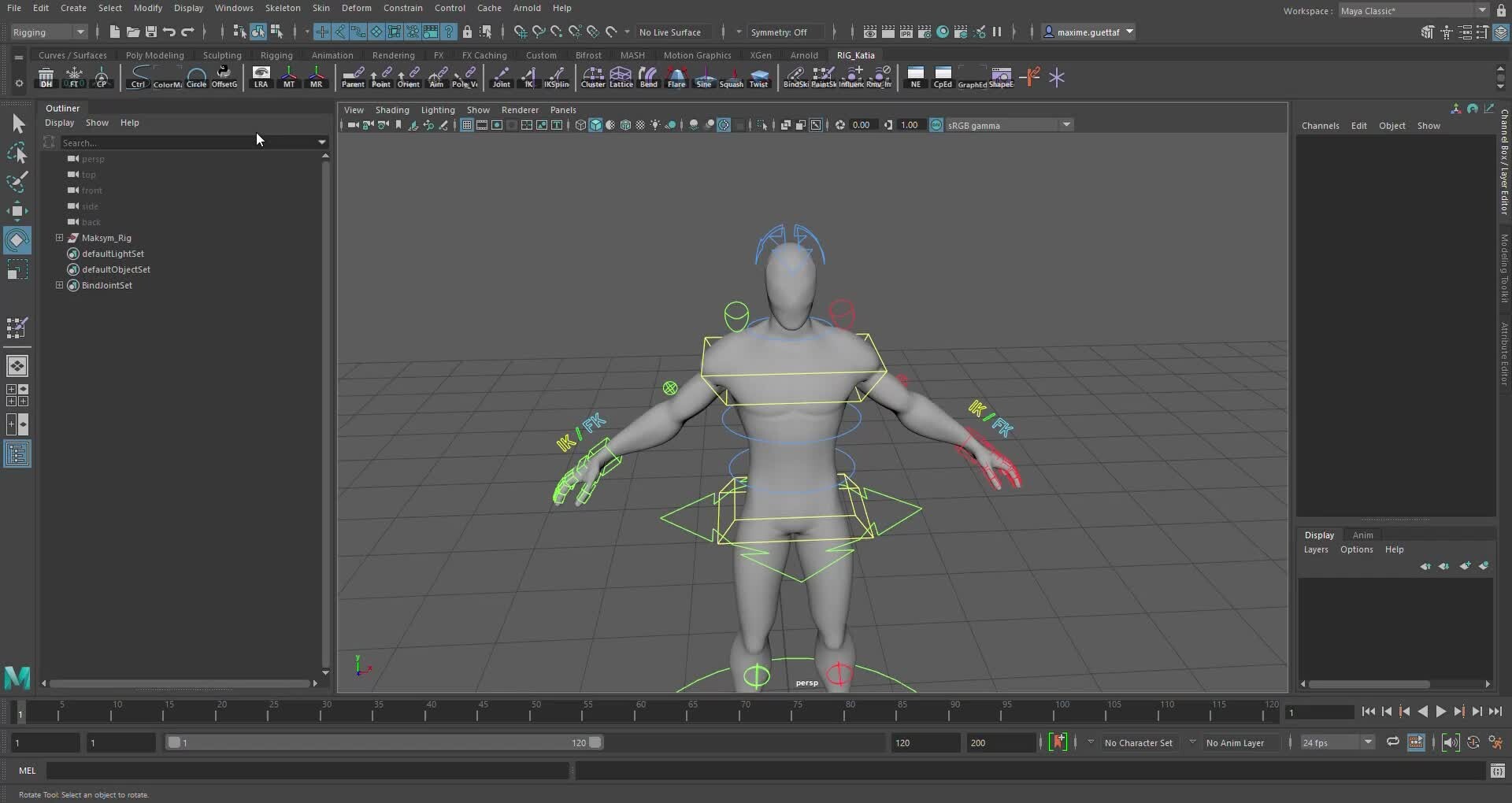Switch to the Poly Modeling shelf tab
This screenshot has height=803, width=1512.
[x=154, y=55]
